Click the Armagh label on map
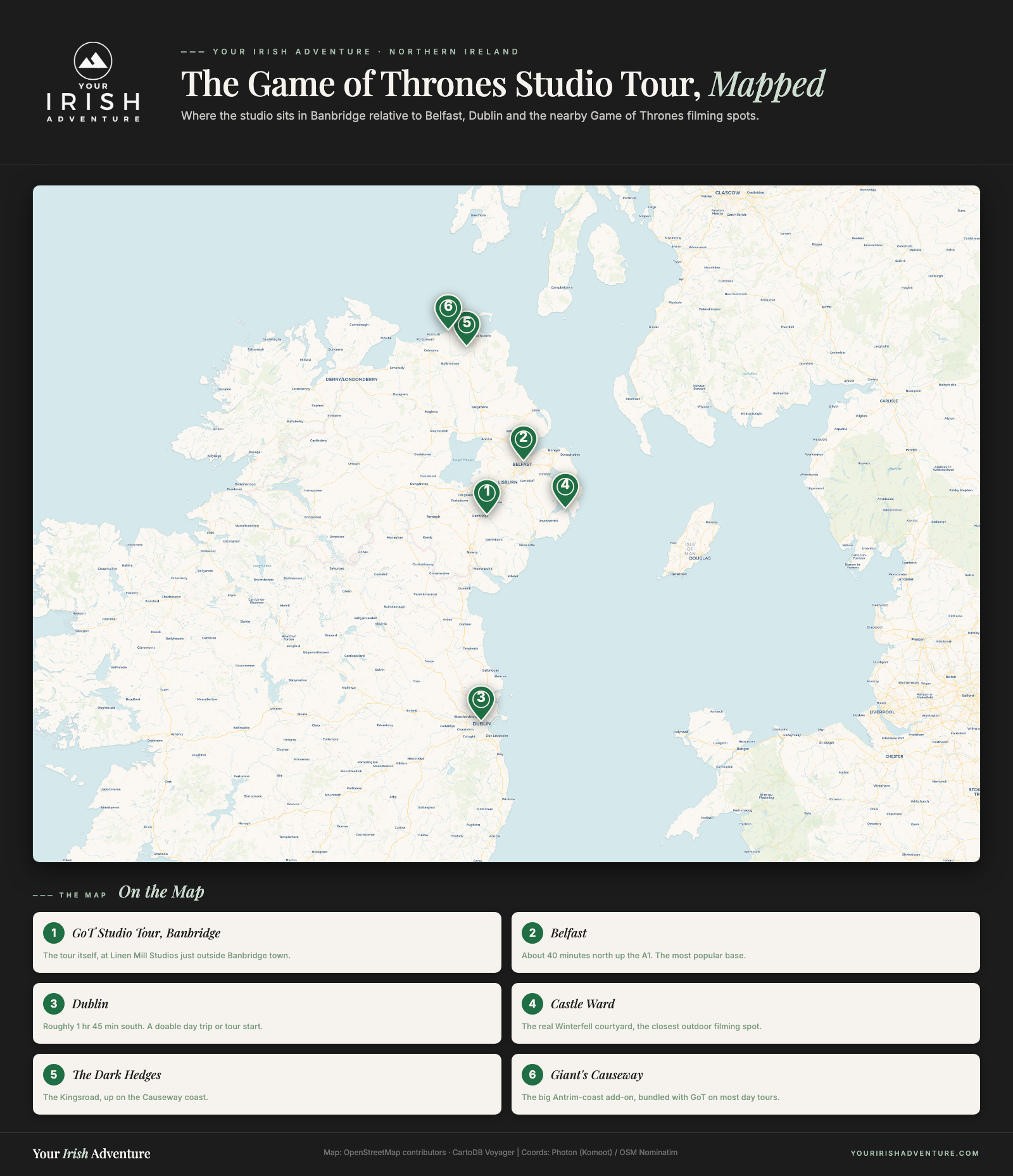The height and width of the screenshot is (1176, 1013). click(x=433, y=516)
